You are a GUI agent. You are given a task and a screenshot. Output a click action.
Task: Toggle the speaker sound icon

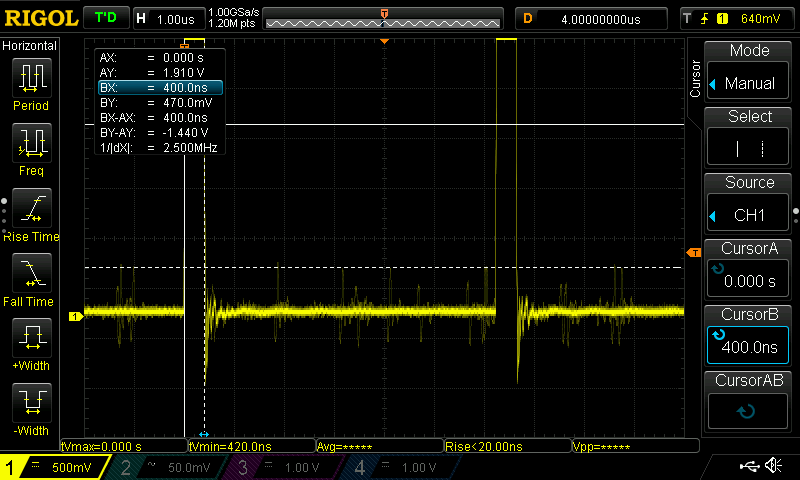pos(773,466)
